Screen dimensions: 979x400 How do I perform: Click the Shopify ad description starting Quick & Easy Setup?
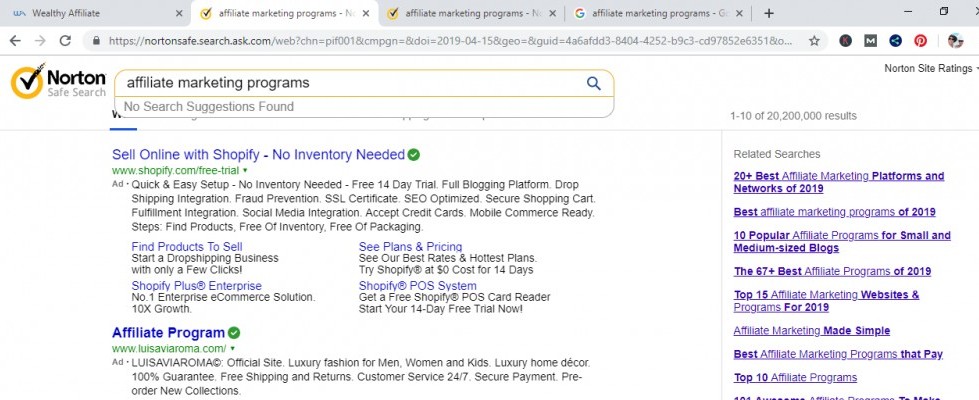[363, 205]
